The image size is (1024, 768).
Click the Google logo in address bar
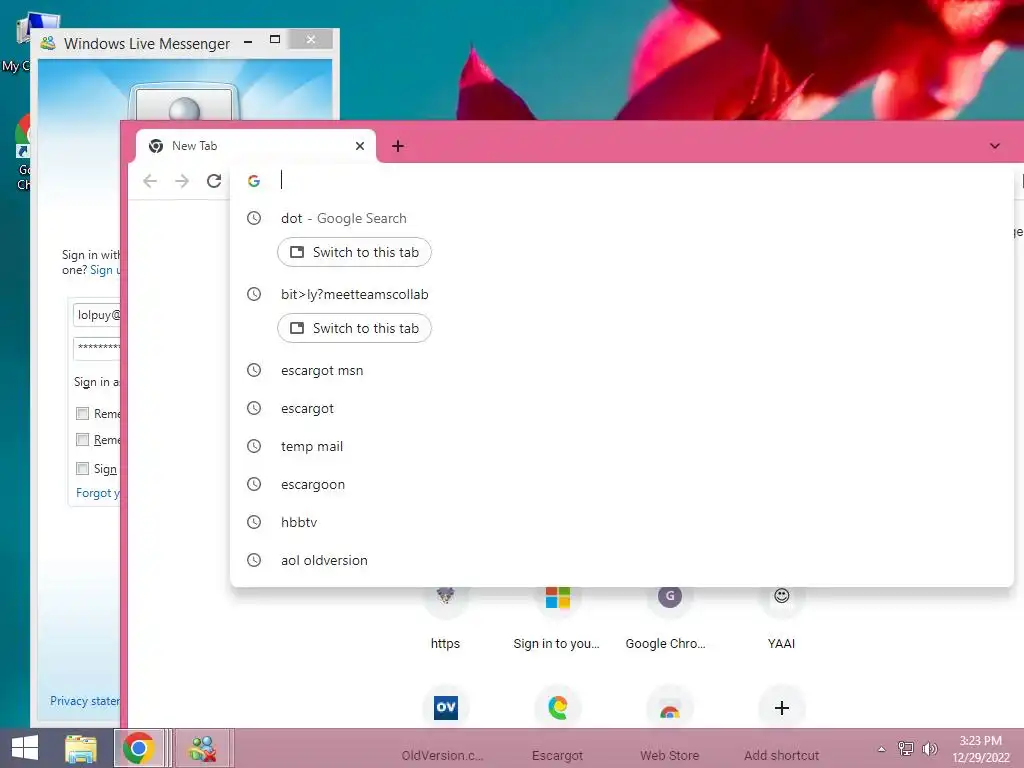[x=254, y=181]
